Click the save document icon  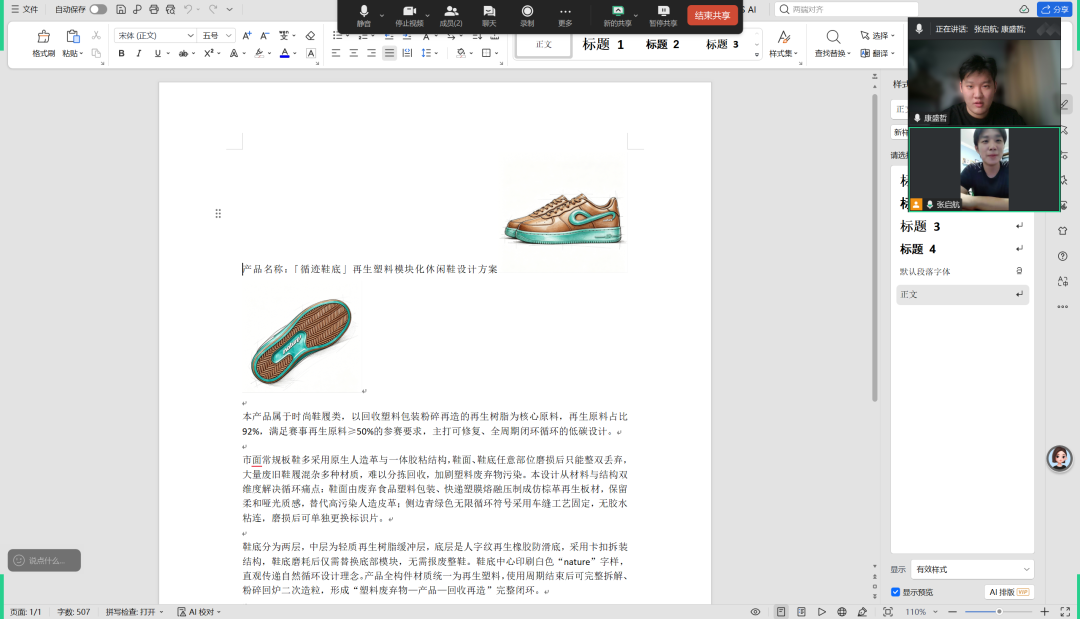pyautogui.click(x=121, y=10)
